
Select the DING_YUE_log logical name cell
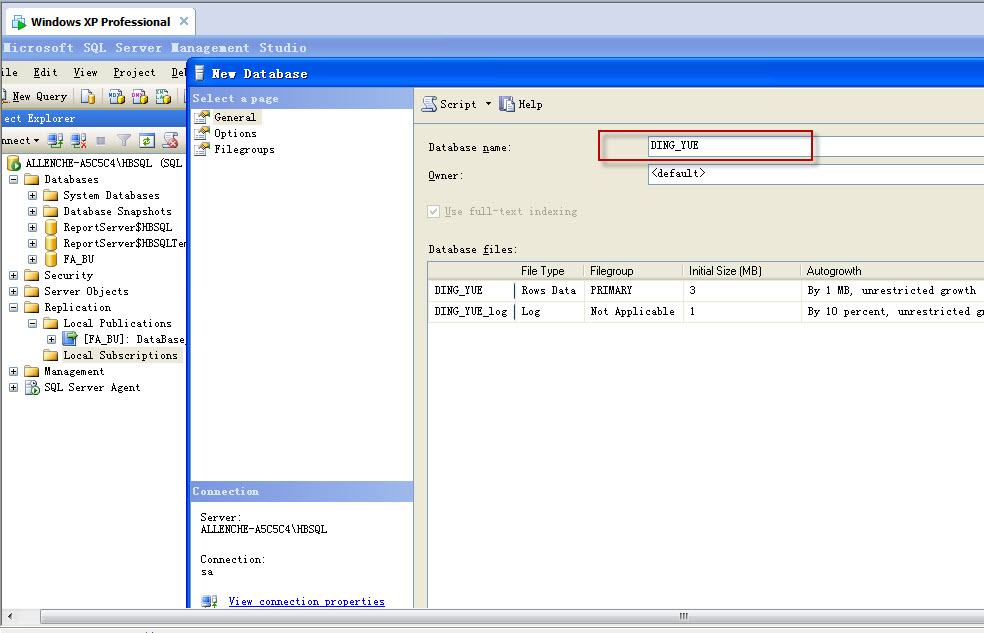[471, 311]
